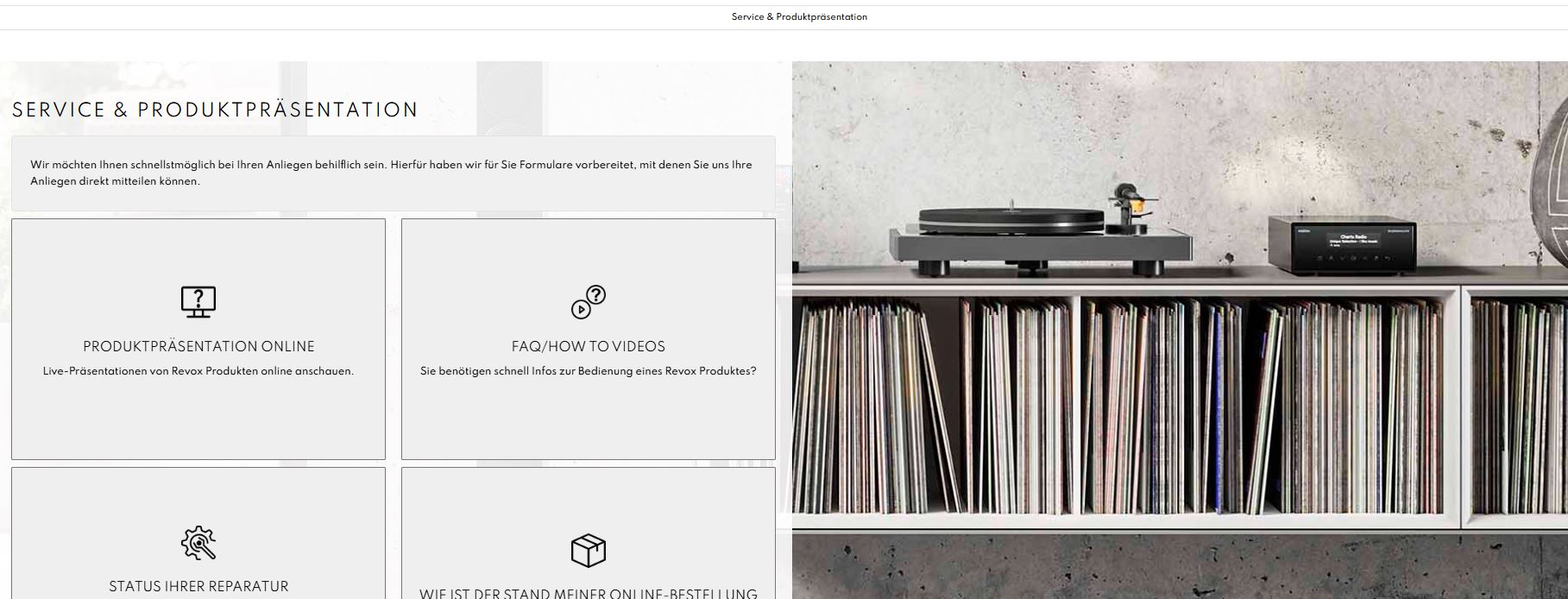Open Wie ist der Stand meiner Online-Bestellung
The width and height of the screenshot is (1568, 599).
pyautogui.click(x=589, y=593)
